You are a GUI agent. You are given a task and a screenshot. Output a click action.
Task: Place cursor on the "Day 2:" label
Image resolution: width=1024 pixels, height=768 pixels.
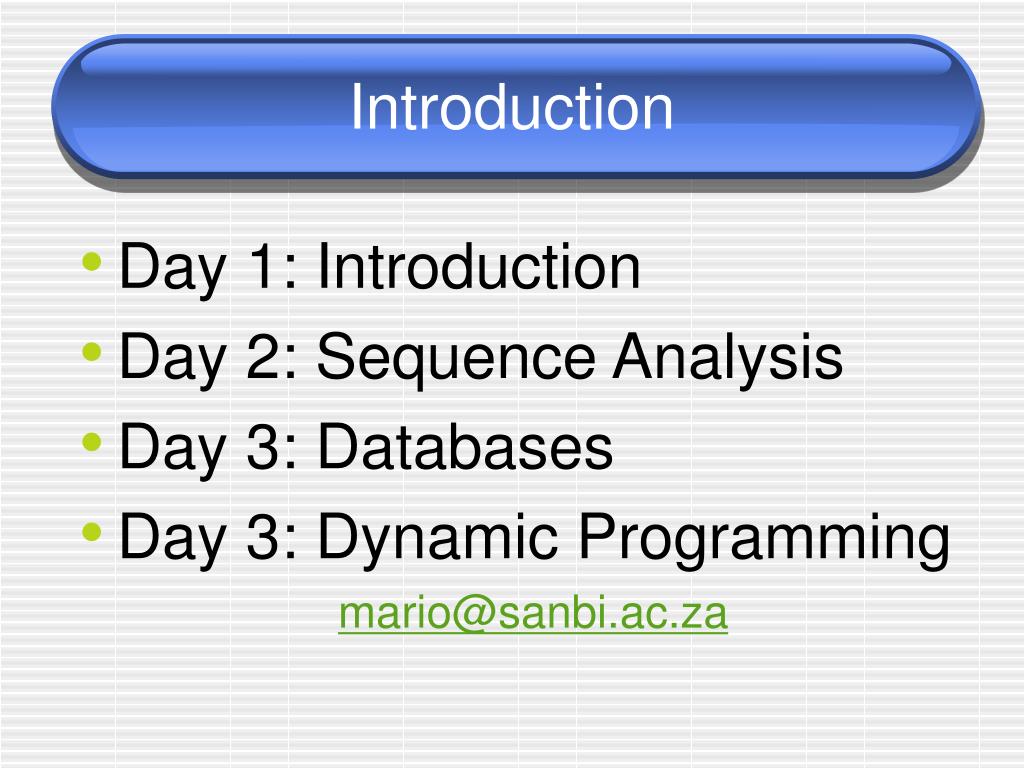click(x=209, y=360)
